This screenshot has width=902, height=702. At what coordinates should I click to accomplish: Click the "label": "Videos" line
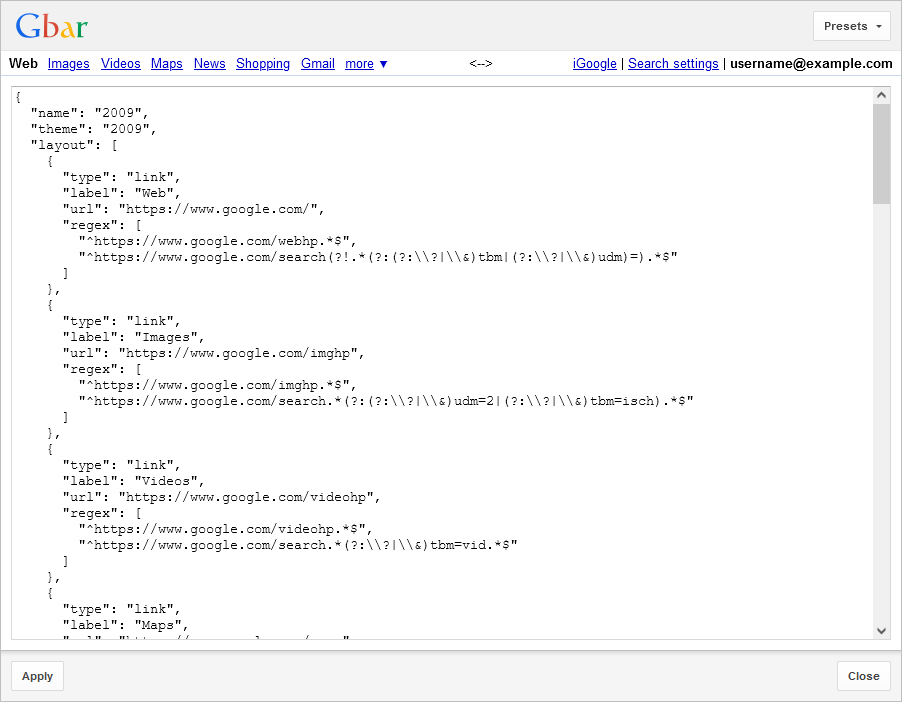[x=133, y=481]
